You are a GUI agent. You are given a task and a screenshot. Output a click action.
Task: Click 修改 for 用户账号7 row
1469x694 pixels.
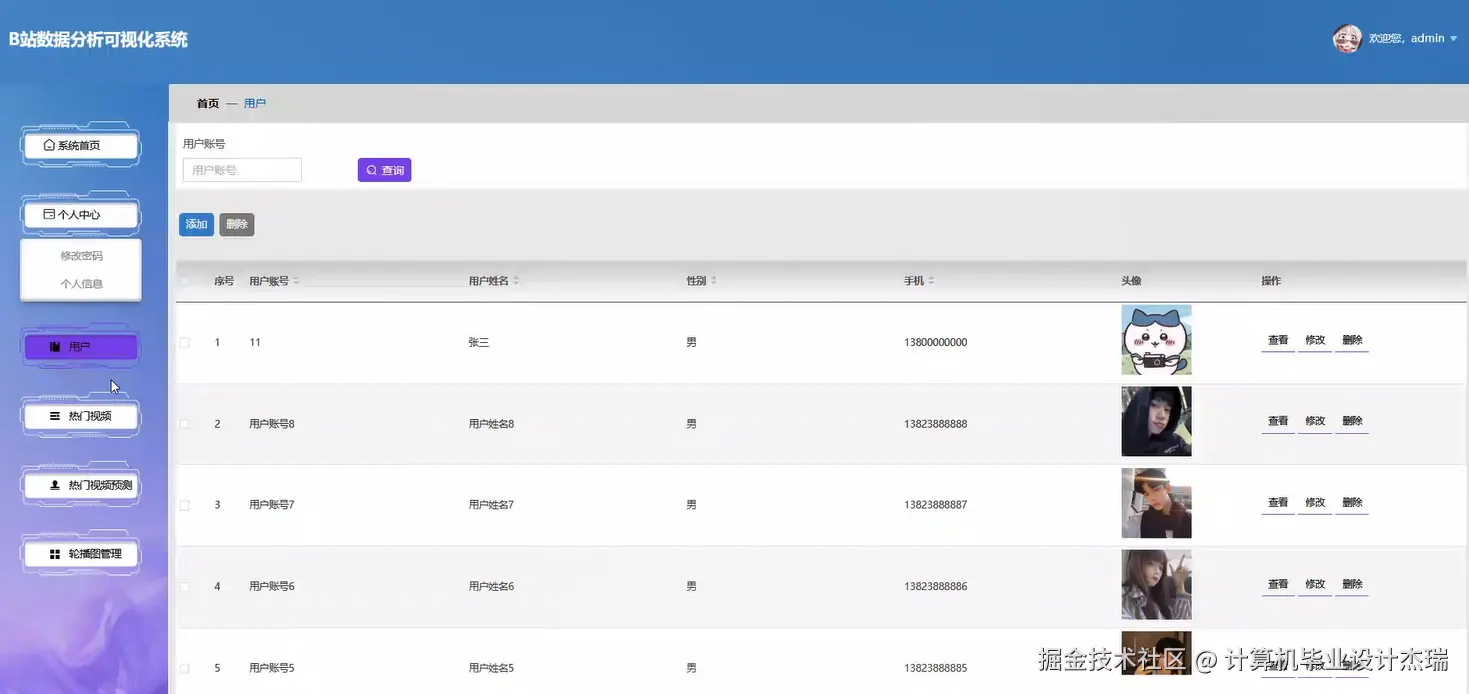click(x=1315, y=503)
